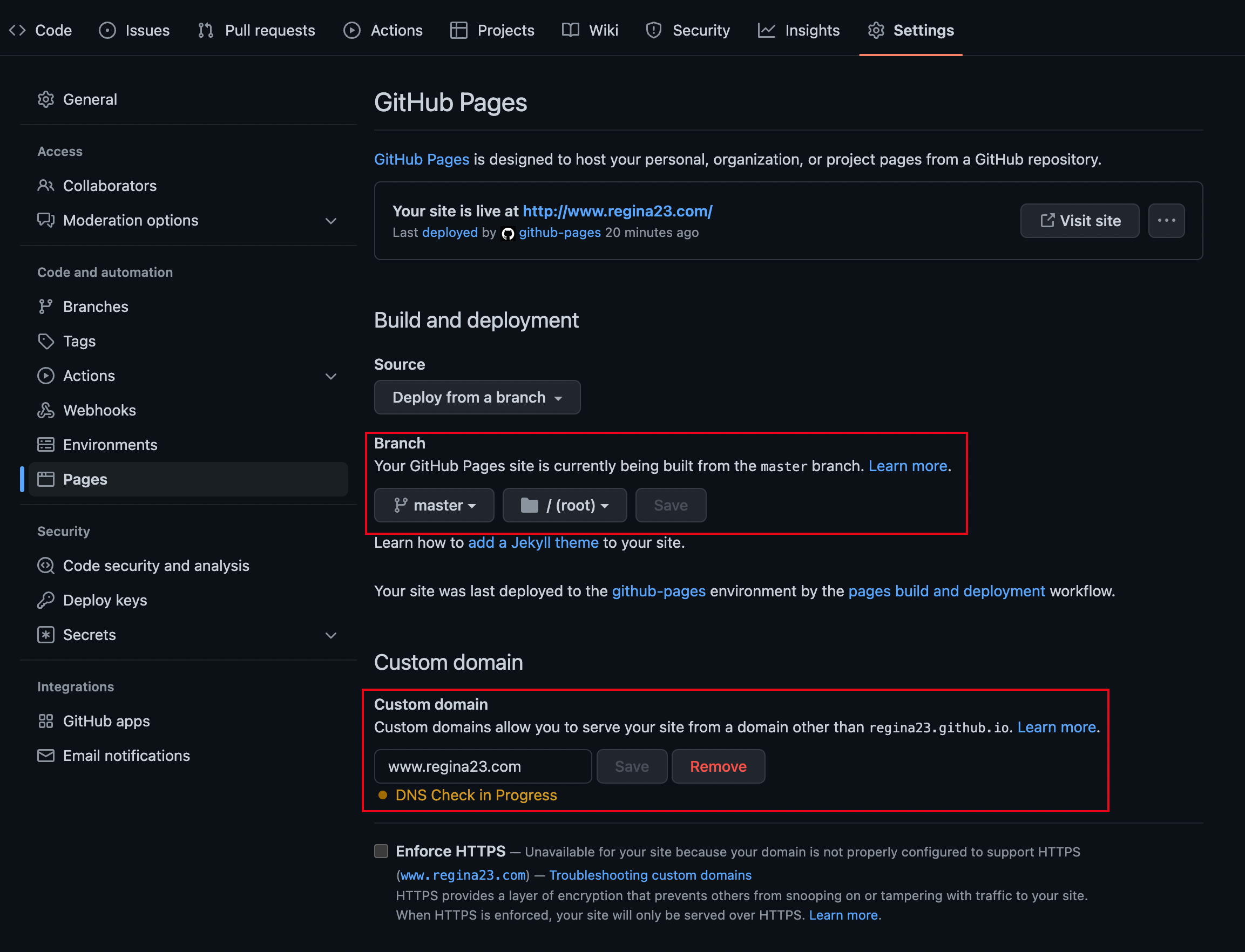This screenshot has width=1245, height=952.
Task: Click the custom domain text field
Action: [x=483, y=766]
